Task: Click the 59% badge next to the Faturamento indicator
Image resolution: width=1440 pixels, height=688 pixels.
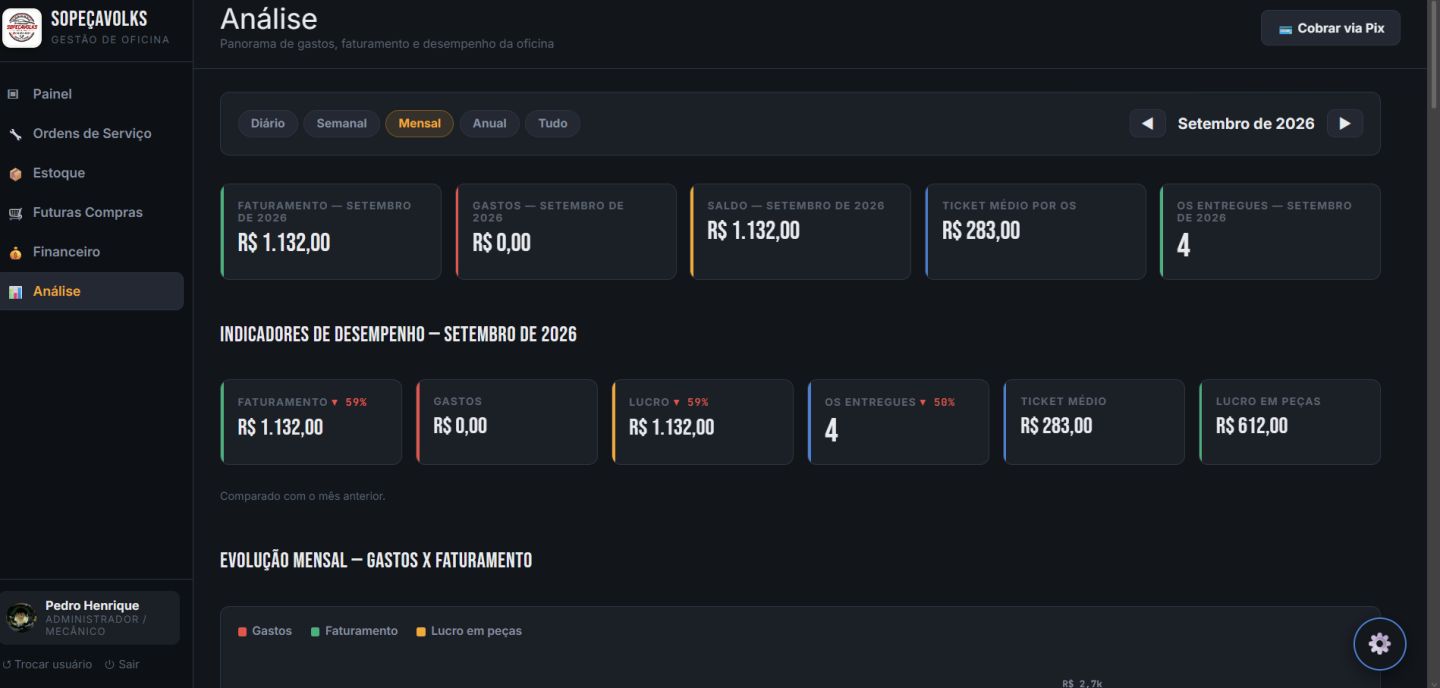Action: click(350, 402)
